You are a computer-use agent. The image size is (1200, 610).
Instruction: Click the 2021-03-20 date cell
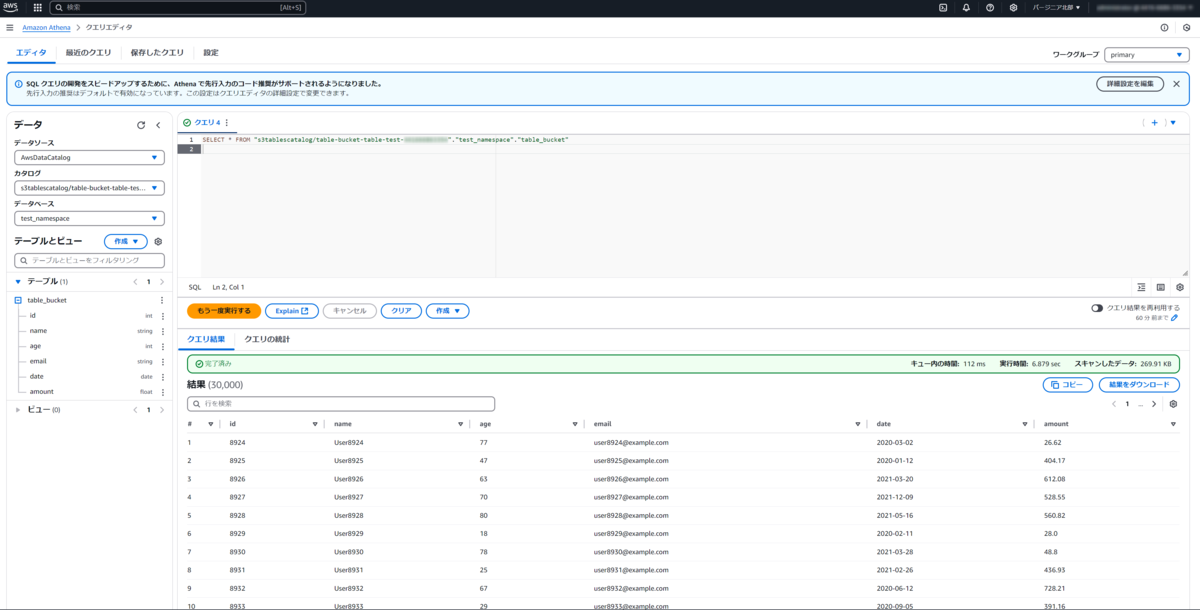pos(897,478)
